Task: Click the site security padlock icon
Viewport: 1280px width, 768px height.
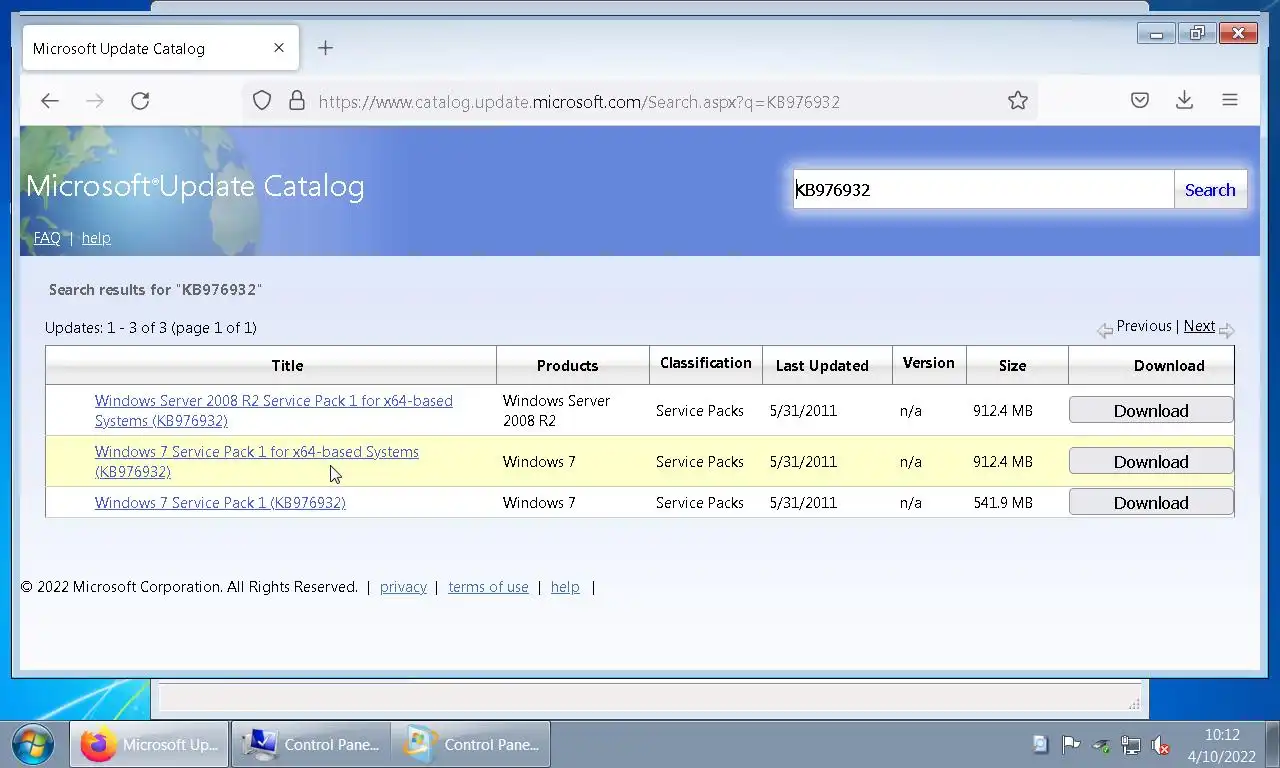Action: pos(296,101)
